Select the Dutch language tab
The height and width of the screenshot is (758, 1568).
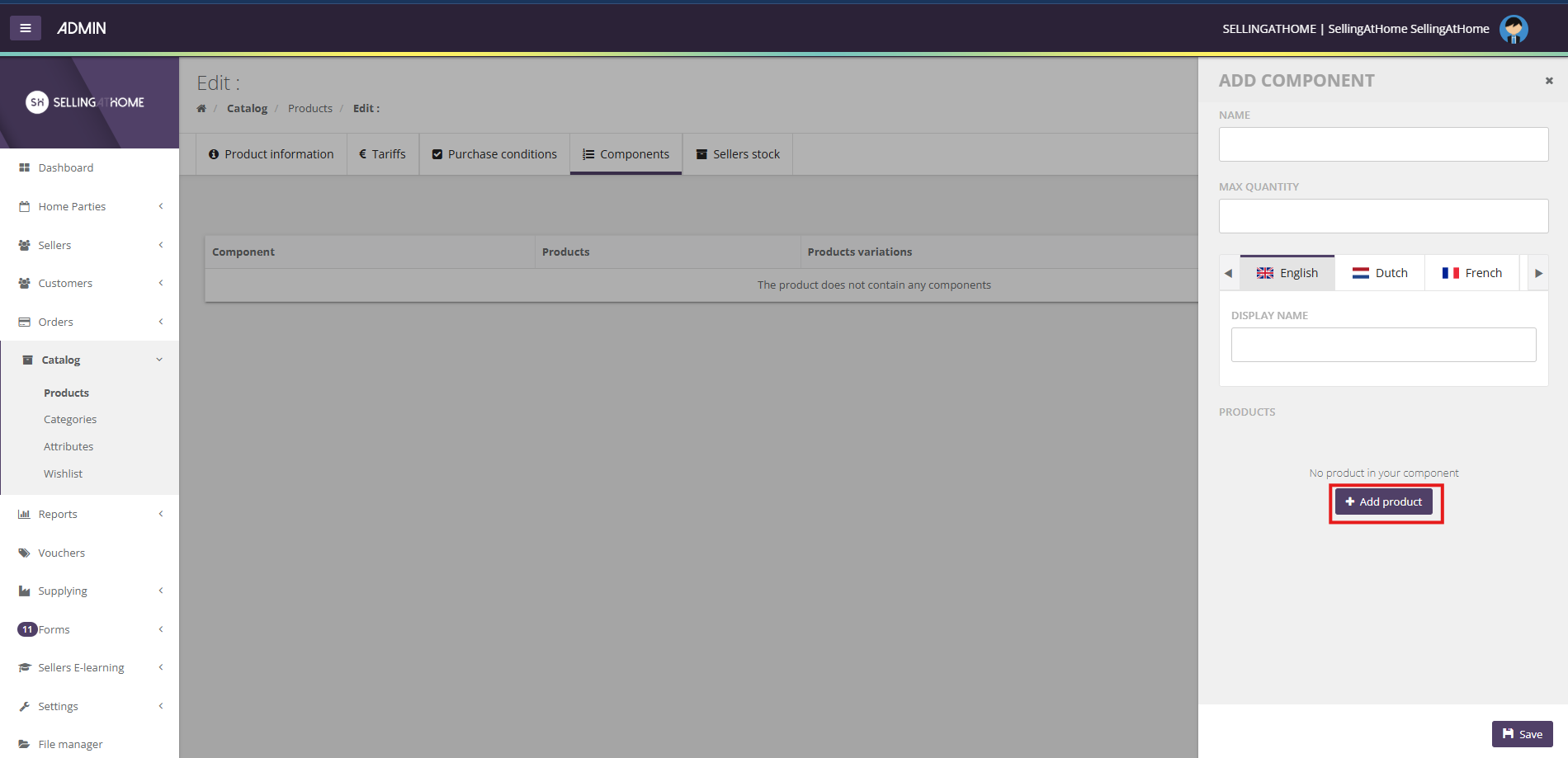tap(1380, 273)
